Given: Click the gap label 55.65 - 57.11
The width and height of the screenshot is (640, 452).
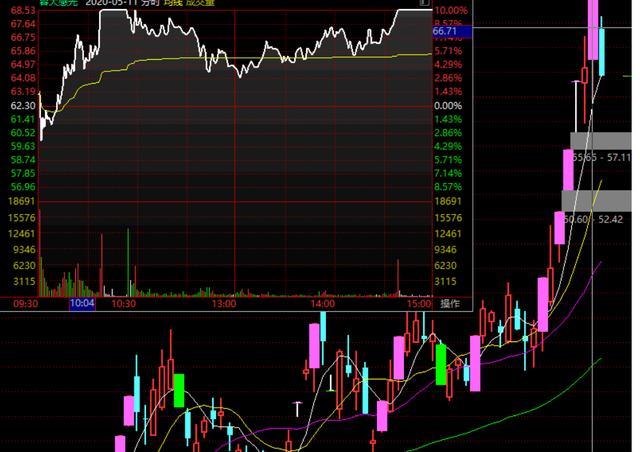Looking at the screenshot, I should (x=601, y=157).
